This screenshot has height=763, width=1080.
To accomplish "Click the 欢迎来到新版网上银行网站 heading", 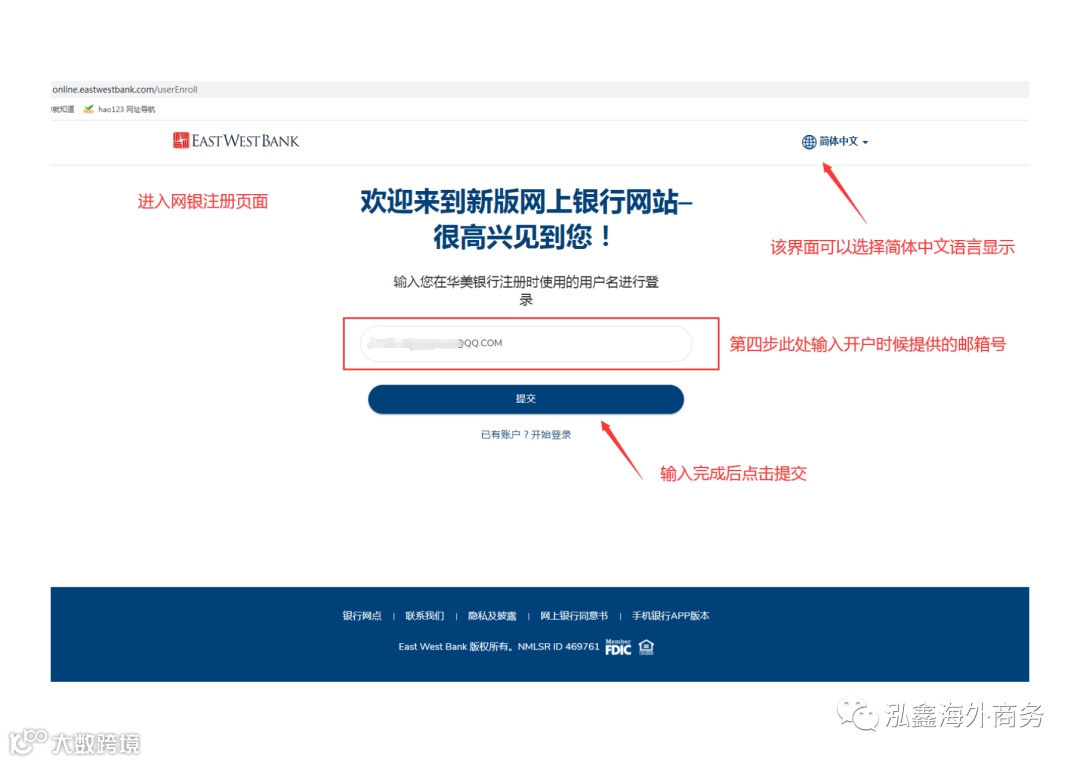I will click(526, 219).
